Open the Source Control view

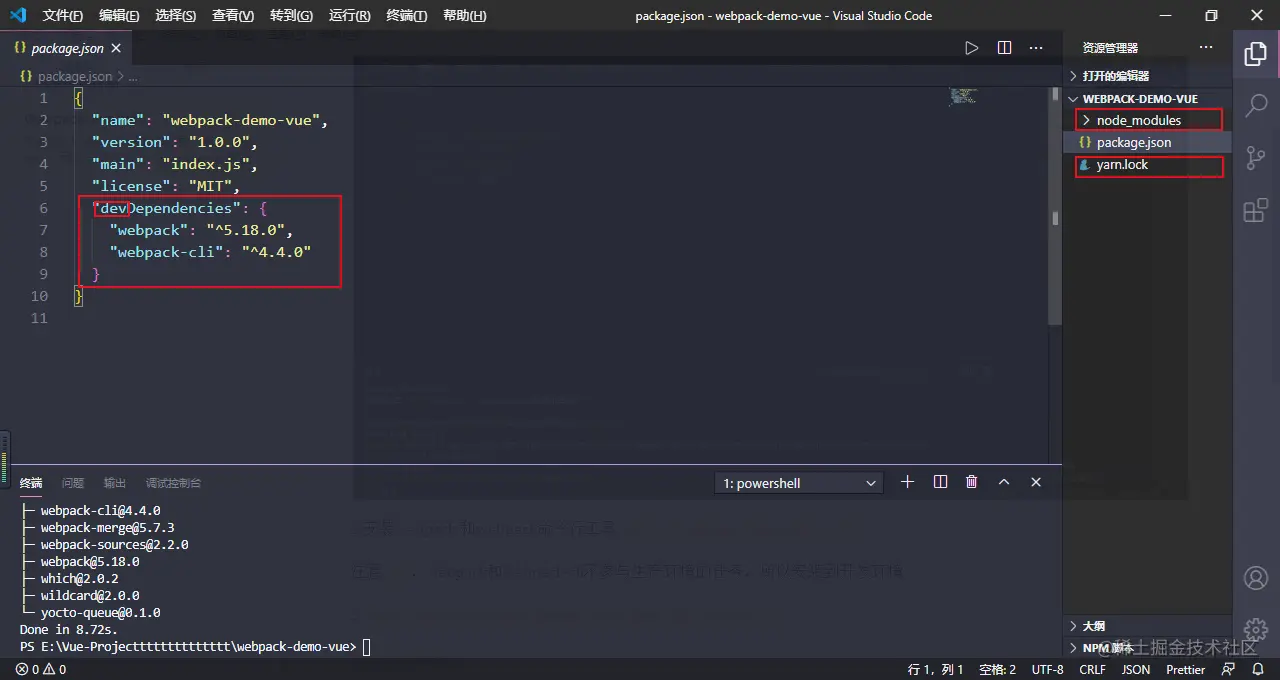pyautogui.click(x=1256, y=158)
